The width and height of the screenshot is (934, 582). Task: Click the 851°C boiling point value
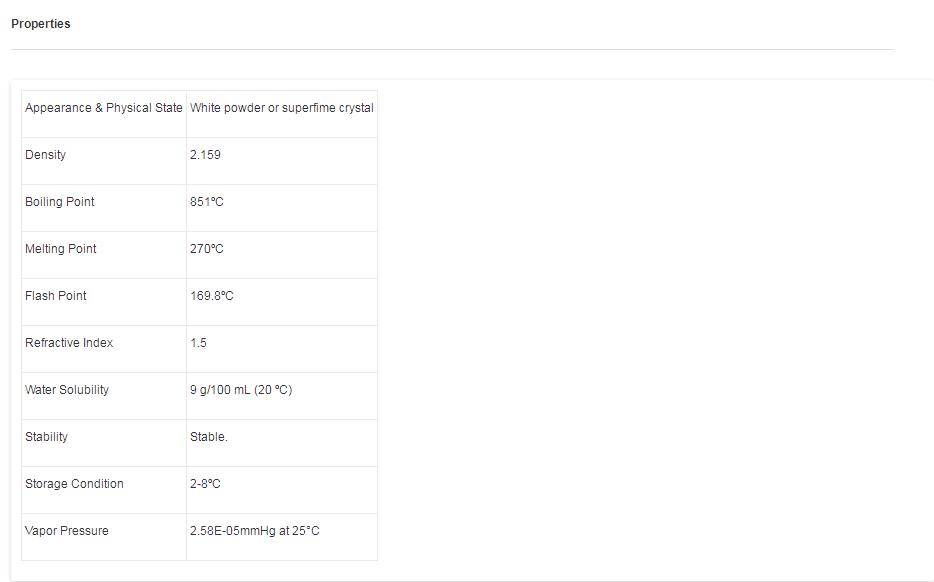207,202
